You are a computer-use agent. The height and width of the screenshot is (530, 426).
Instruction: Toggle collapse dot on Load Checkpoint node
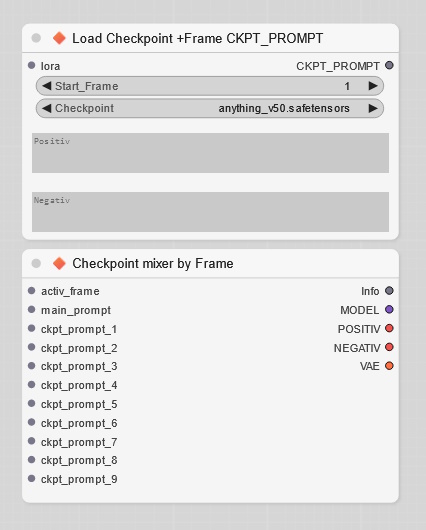[x=36, y=38]
